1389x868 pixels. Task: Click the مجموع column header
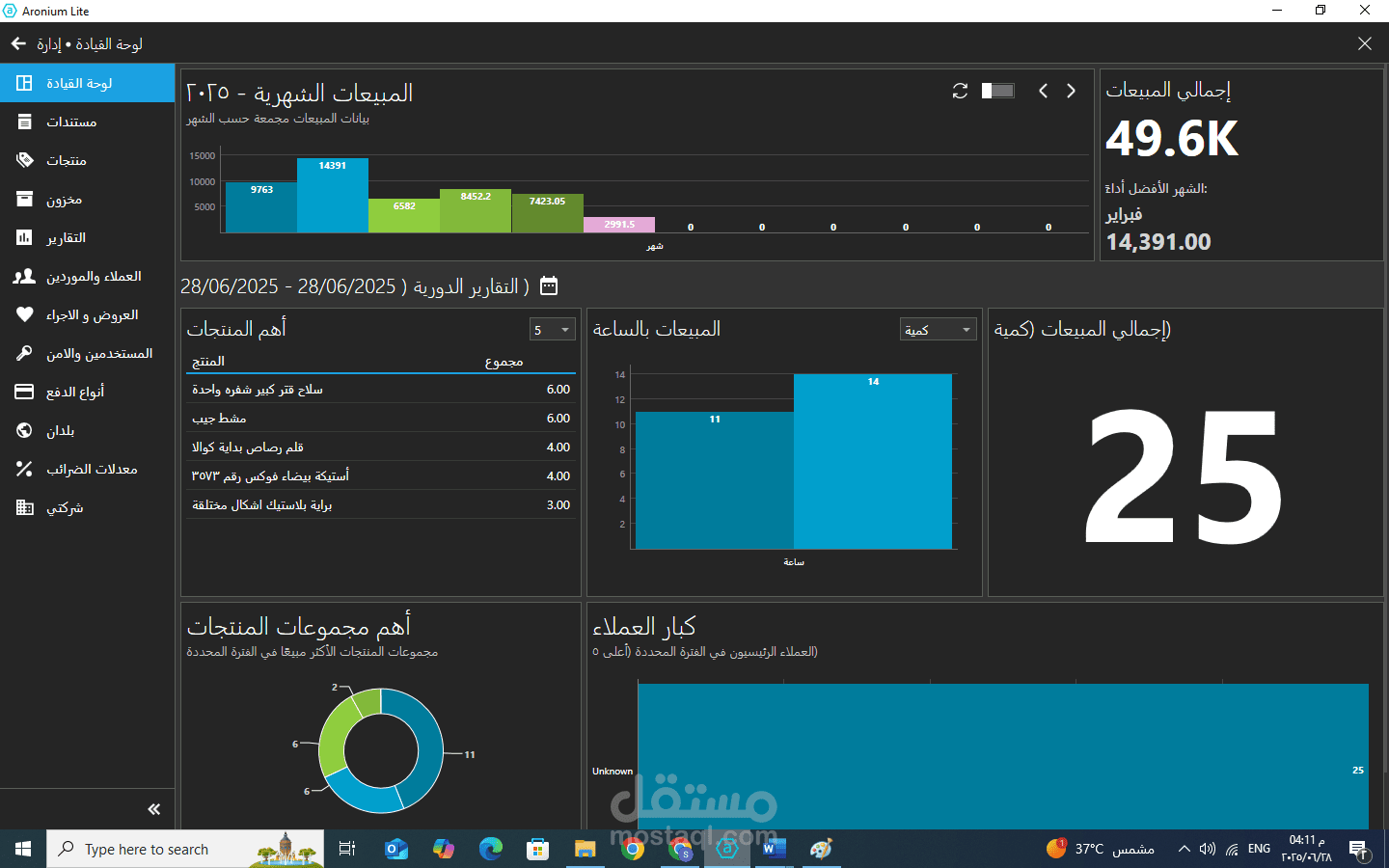coord(504,361)
